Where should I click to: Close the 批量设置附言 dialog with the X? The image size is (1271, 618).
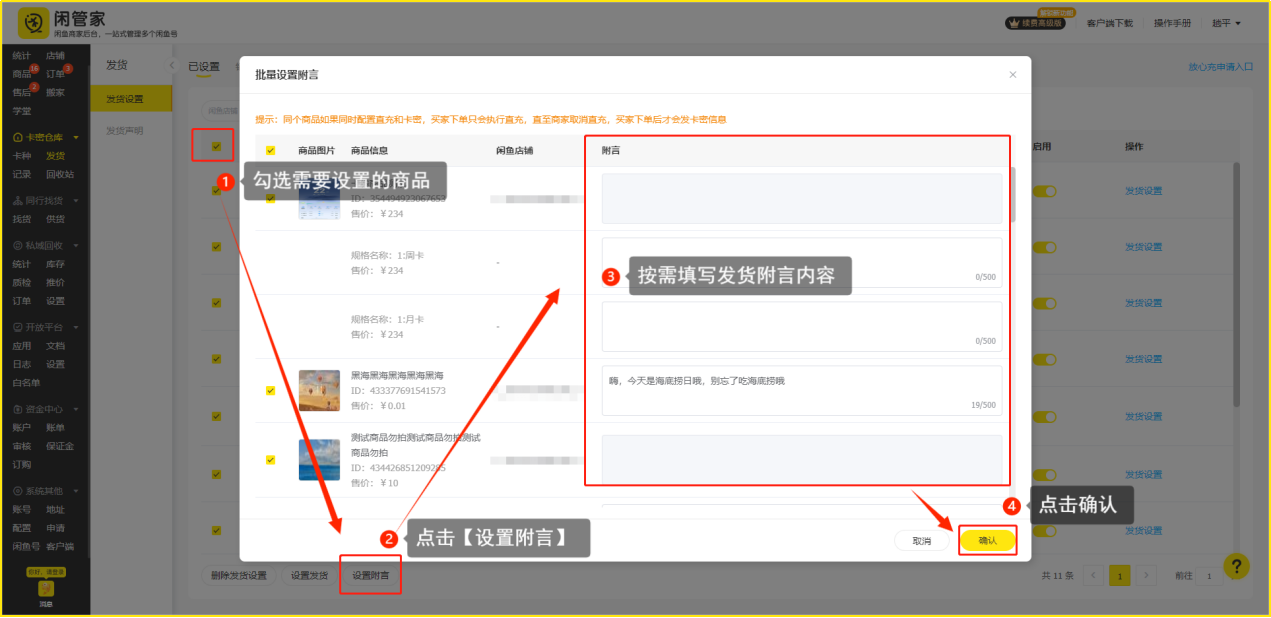(x=1012, y=75)
